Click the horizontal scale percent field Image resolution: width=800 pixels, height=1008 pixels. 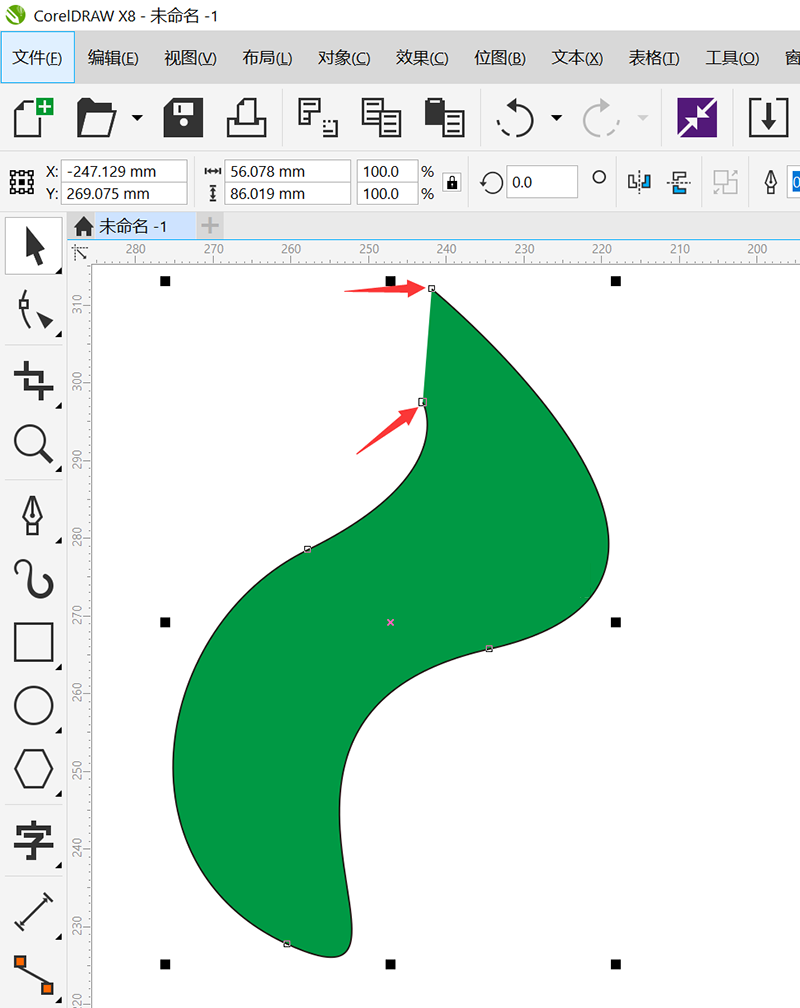click(387, 171)
